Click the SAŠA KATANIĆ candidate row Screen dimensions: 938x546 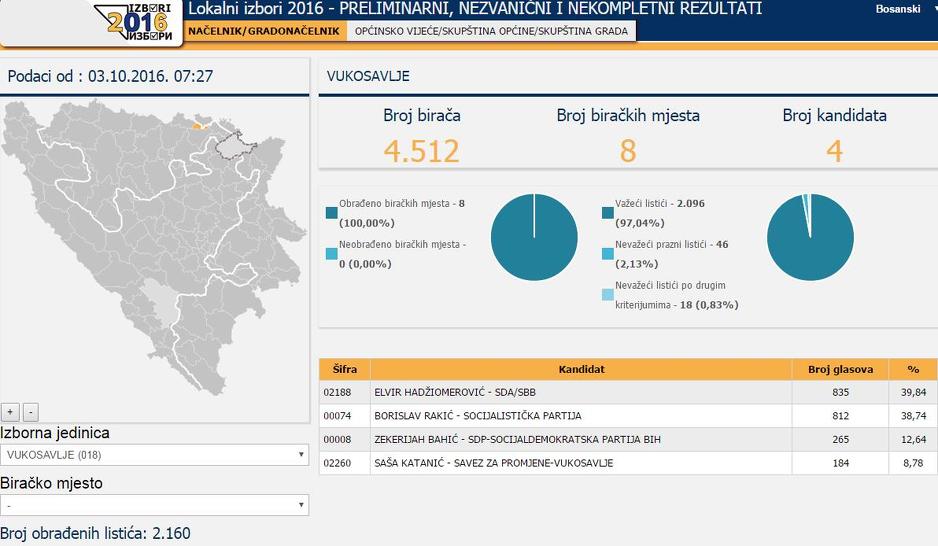580,463
